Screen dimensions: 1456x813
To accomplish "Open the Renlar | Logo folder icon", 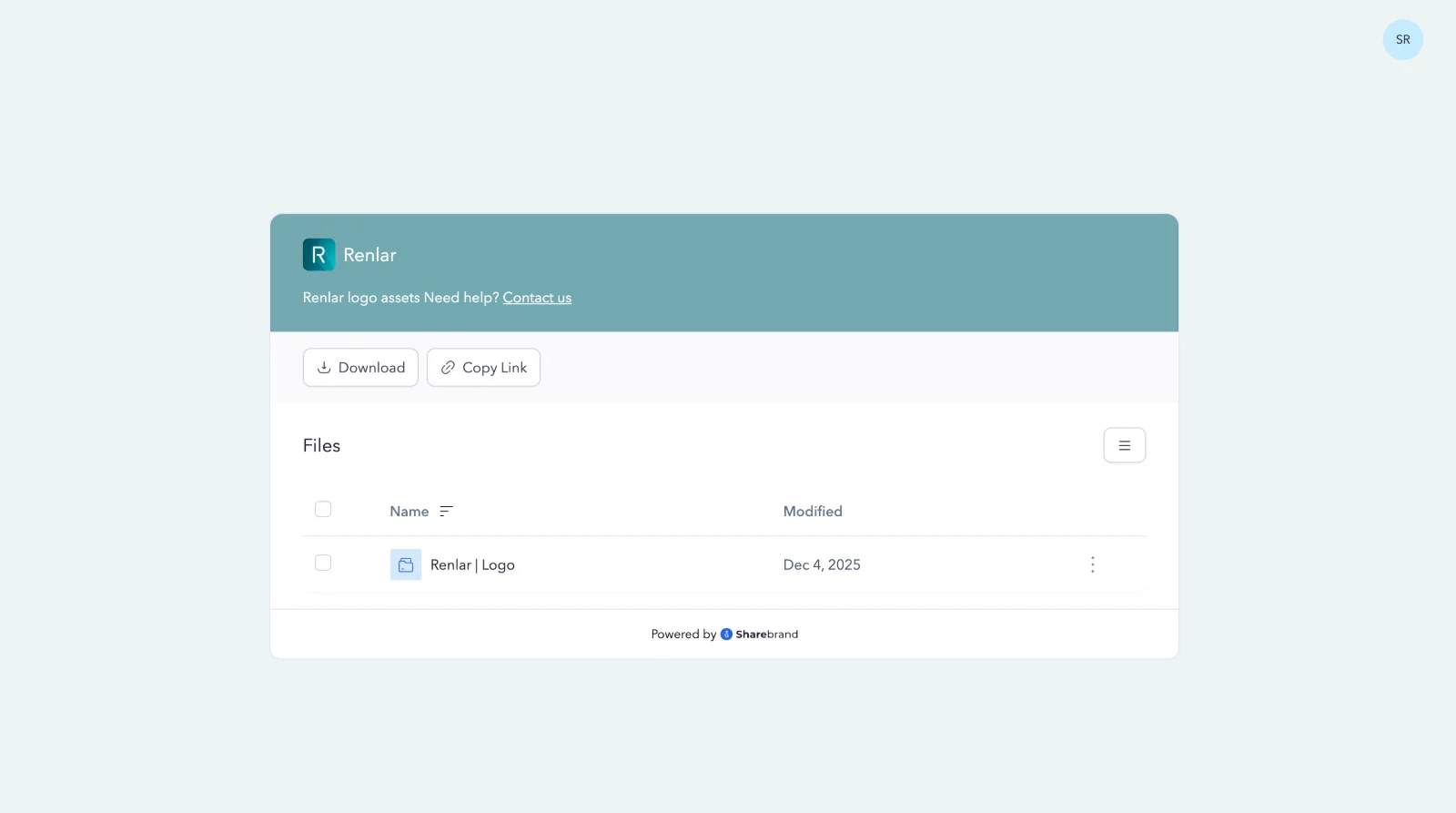I will click(406, 564).
